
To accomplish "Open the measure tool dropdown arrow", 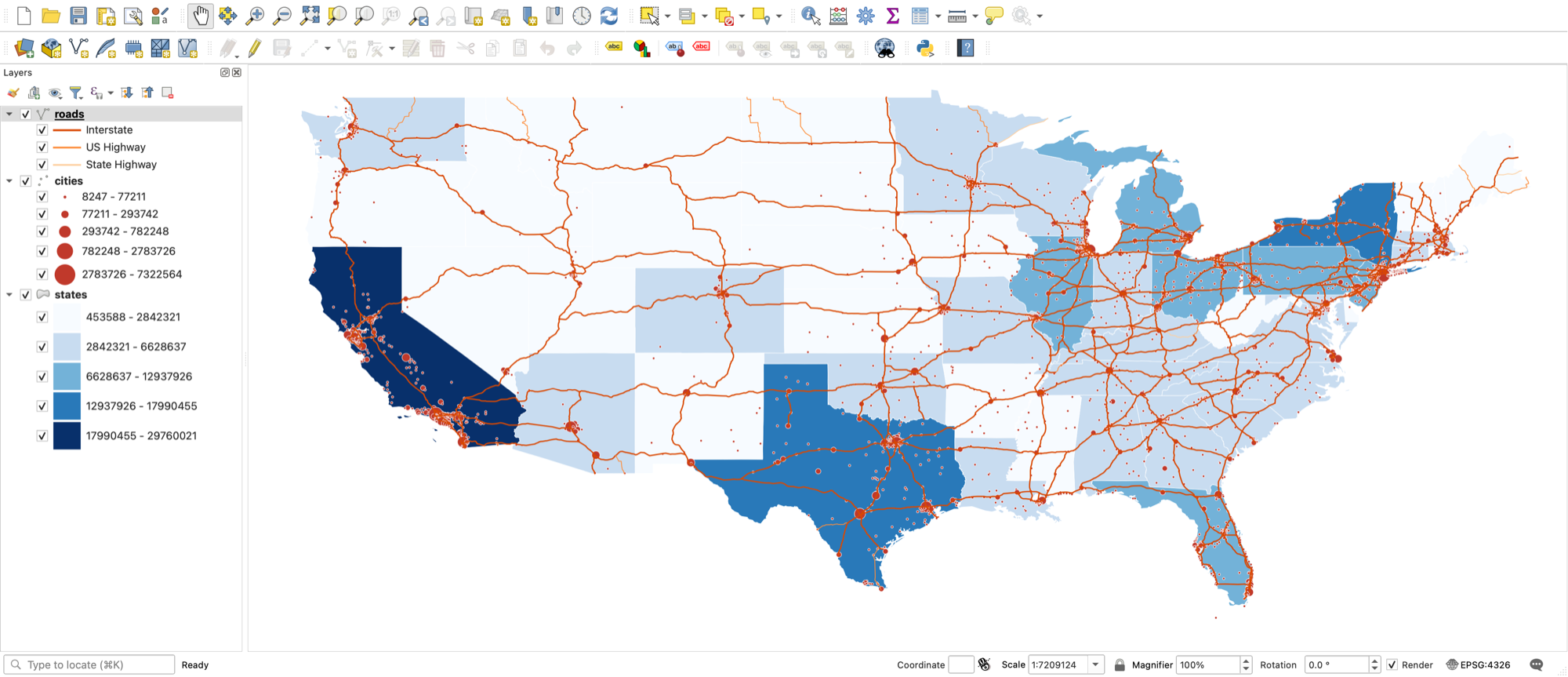I will click(x=975, y=16).
